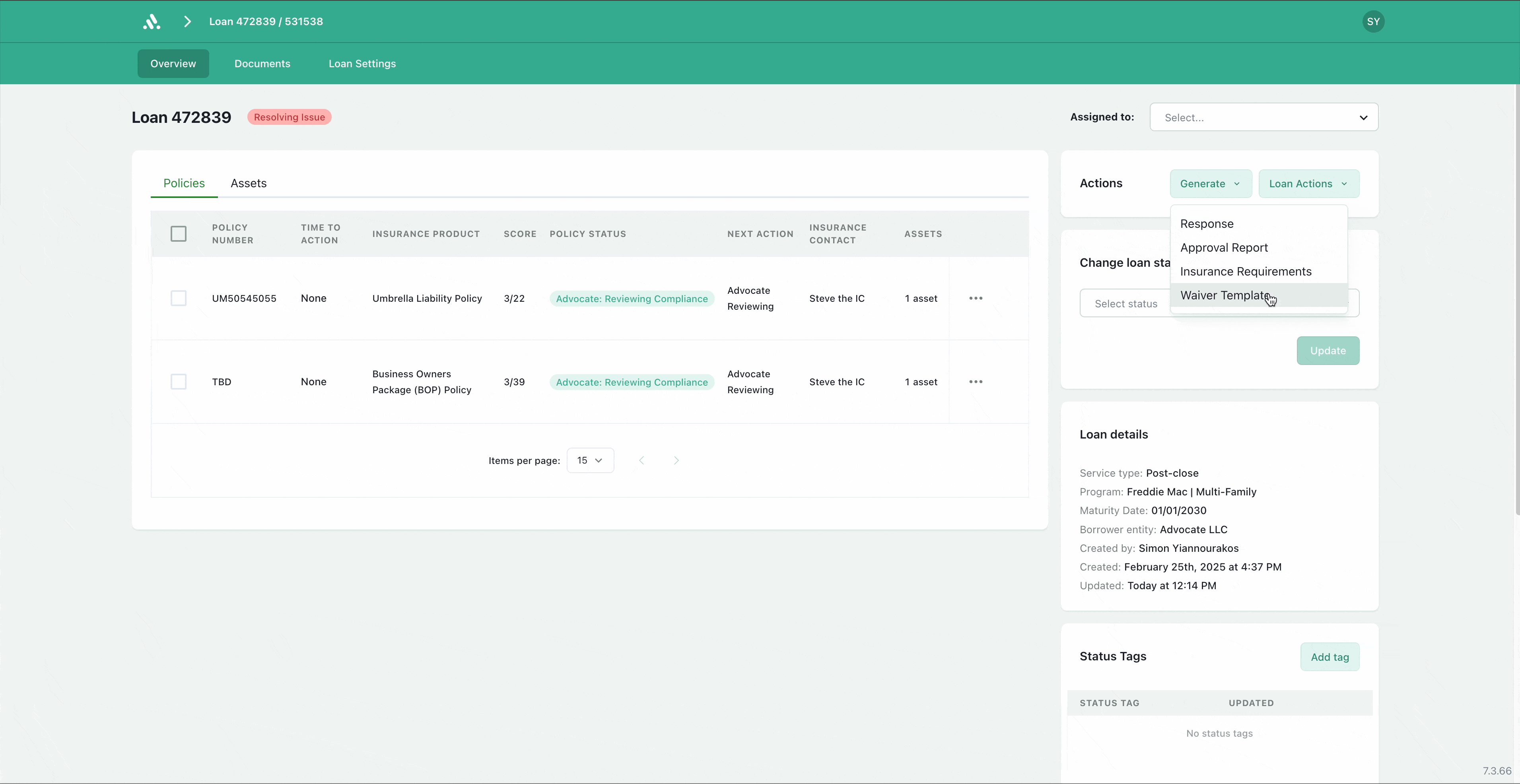Click the Add tag button
1520x784 pixels.
pyautogui.click(x=1330, y=657)
